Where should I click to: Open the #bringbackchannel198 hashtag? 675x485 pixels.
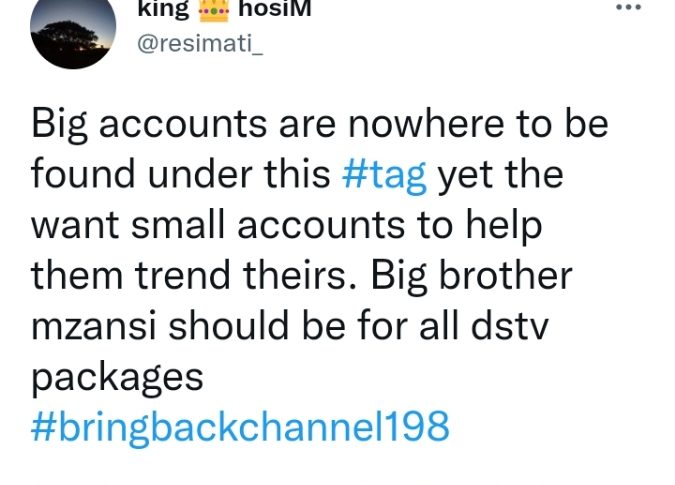(240, 427)
